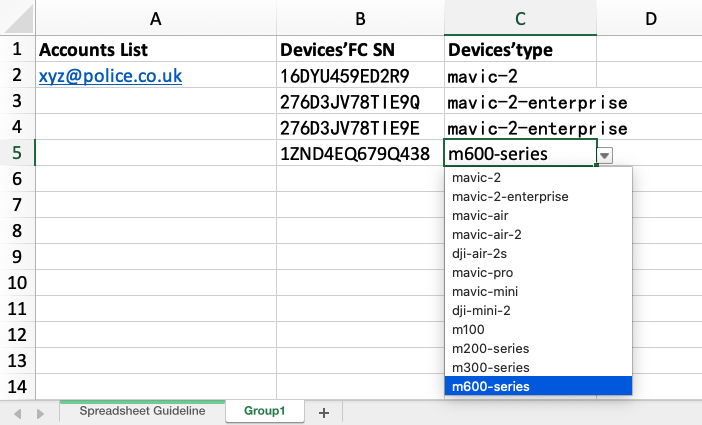Select empty cell A6

pos(156,179)
